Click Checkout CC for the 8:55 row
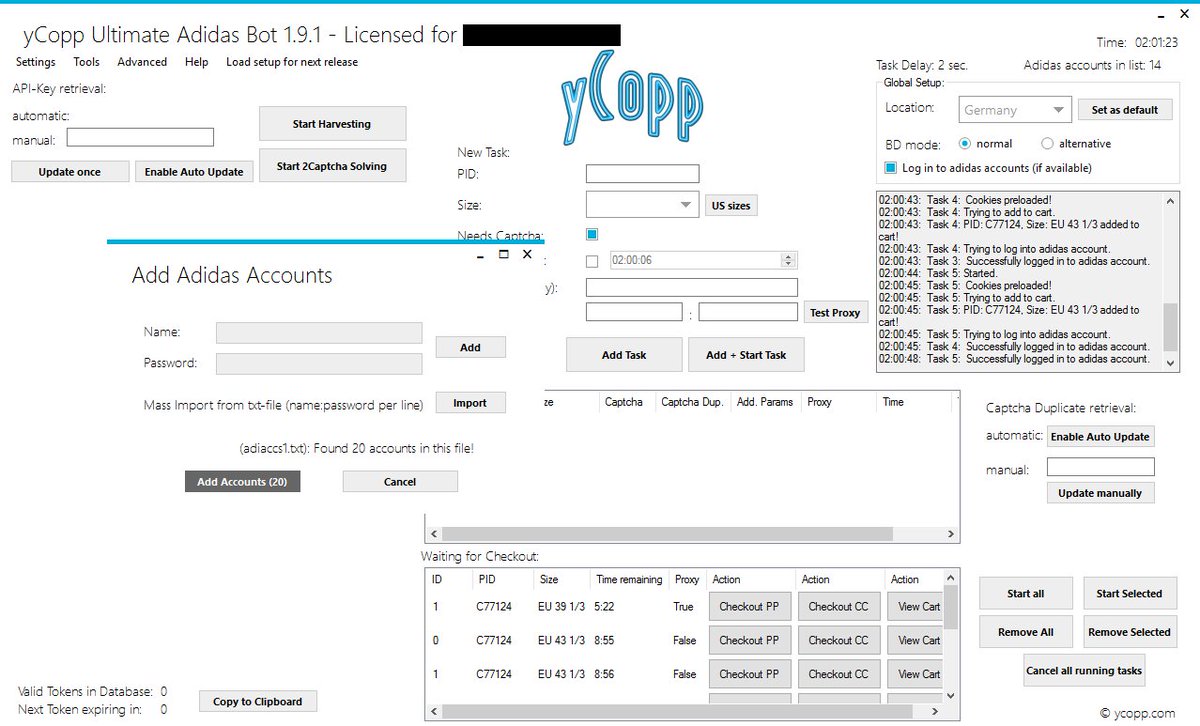The image size is (1200, 726). click(x=839, y=640)
